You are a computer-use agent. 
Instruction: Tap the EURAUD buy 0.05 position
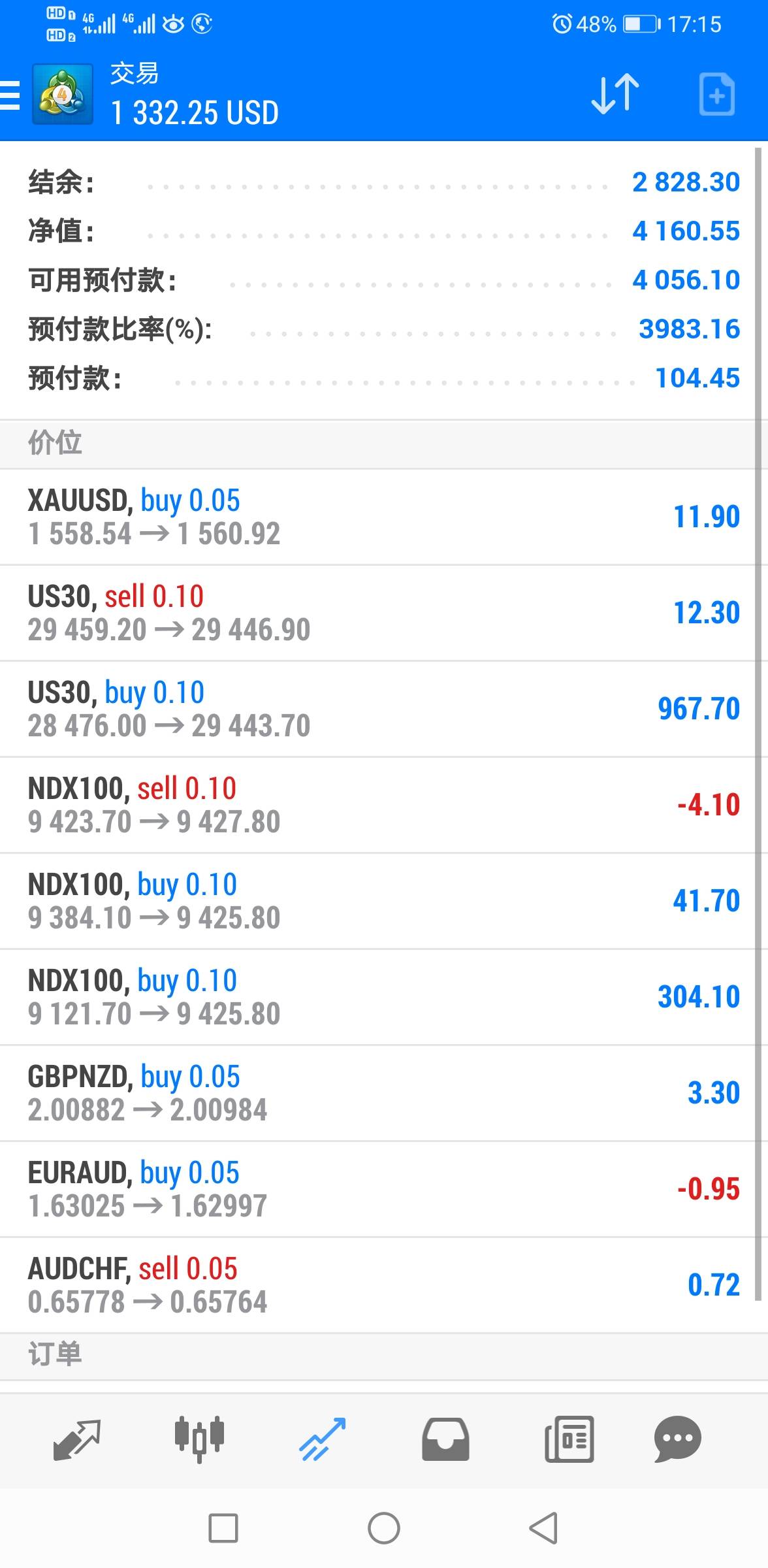(x=379, y=1189)
